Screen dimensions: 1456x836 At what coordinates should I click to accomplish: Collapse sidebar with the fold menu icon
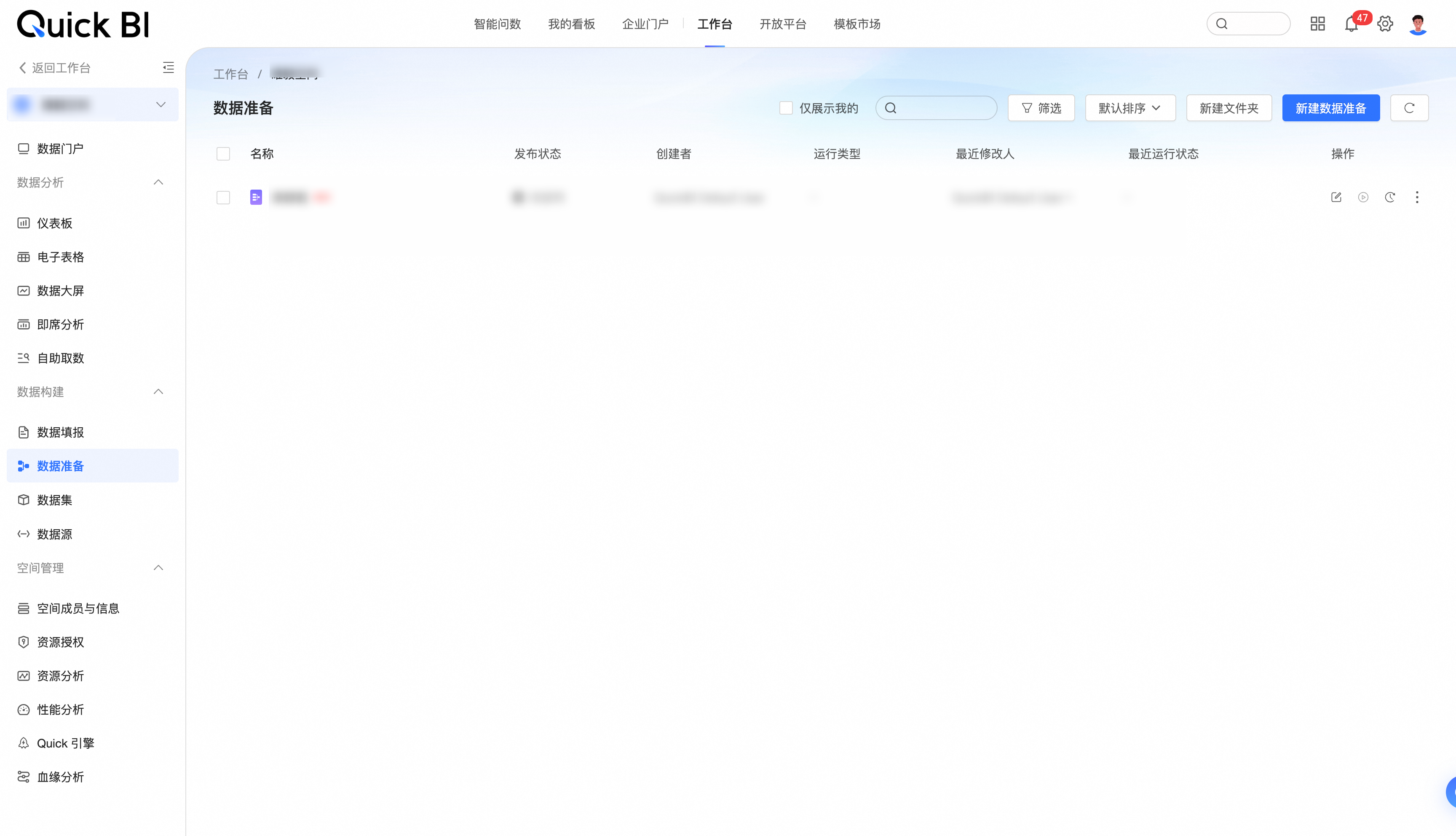click(x=168, y=68)
